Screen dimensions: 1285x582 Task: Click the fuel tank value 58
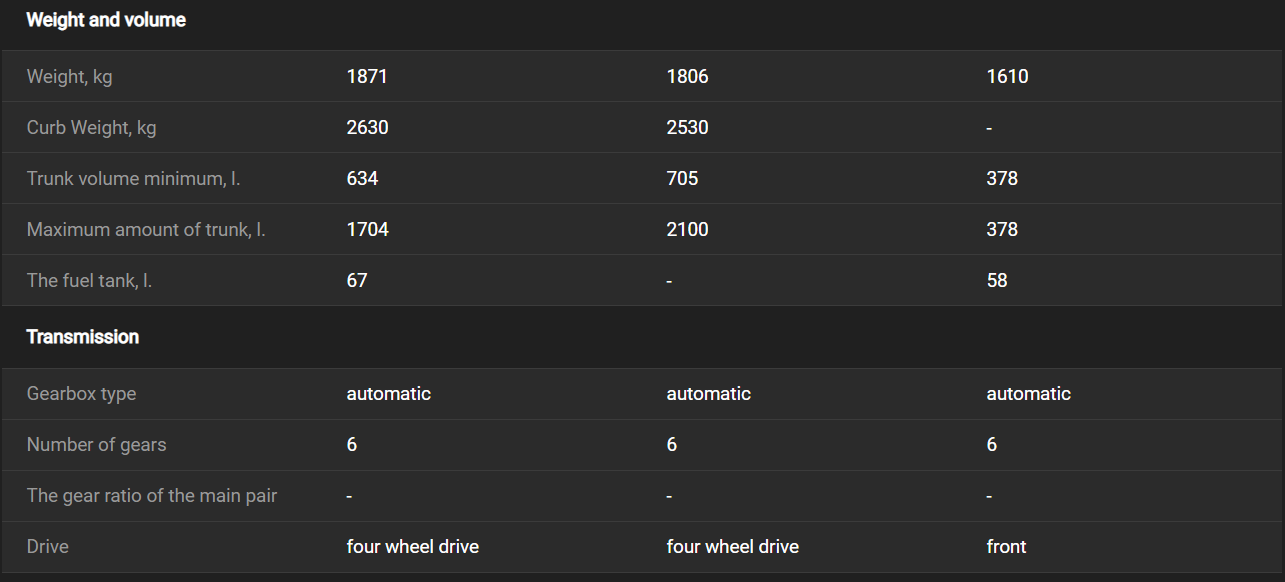tap(997, 281)
